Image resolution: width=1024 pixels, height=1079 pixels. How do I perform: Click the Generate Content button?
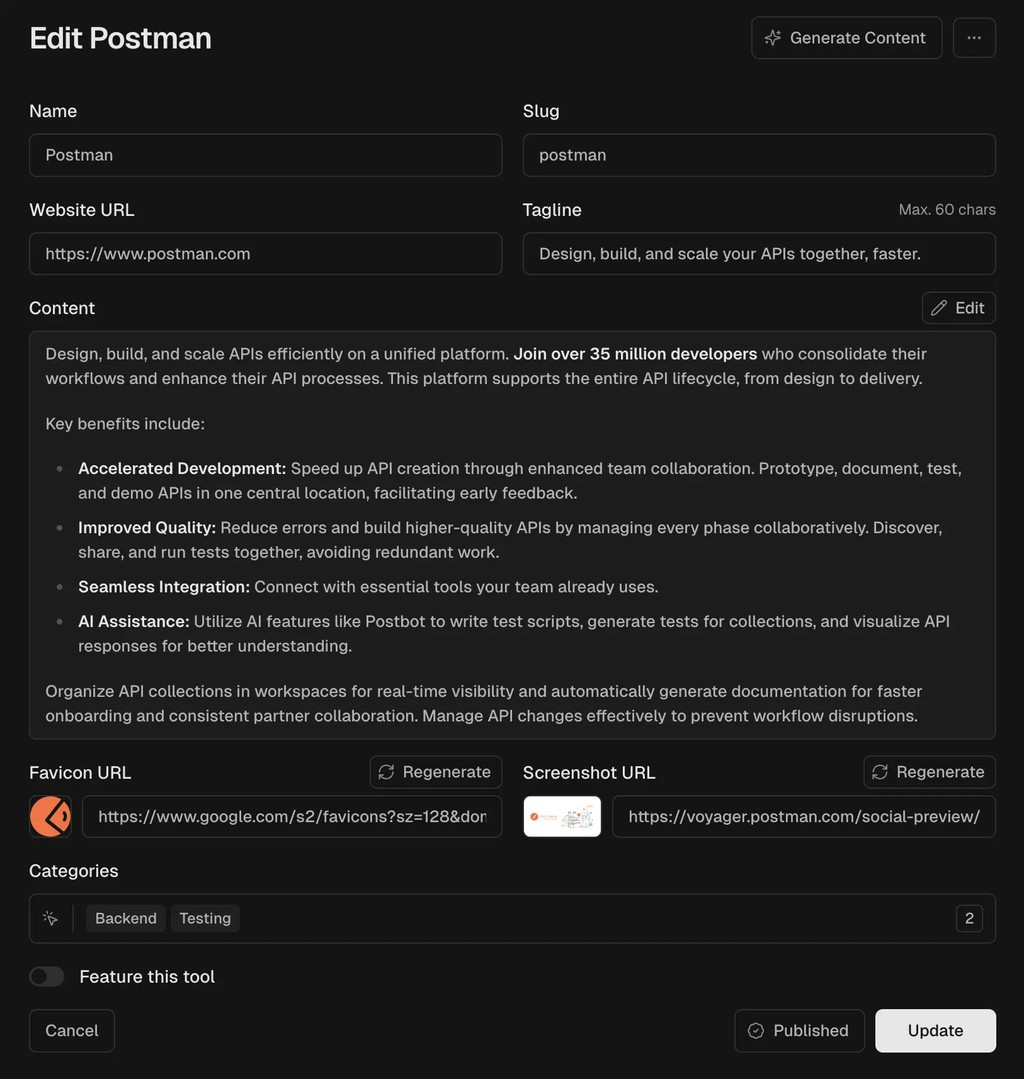[x=846, y=37]
